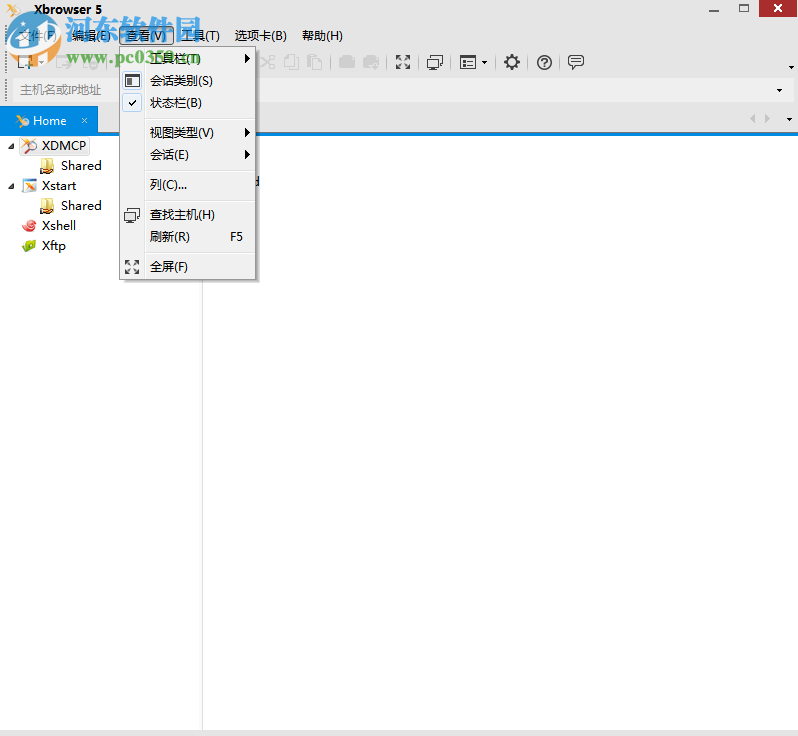798x736 pixels.
Task: Open the view type dropdown arrow in toolbar
Action: [484, 63]
